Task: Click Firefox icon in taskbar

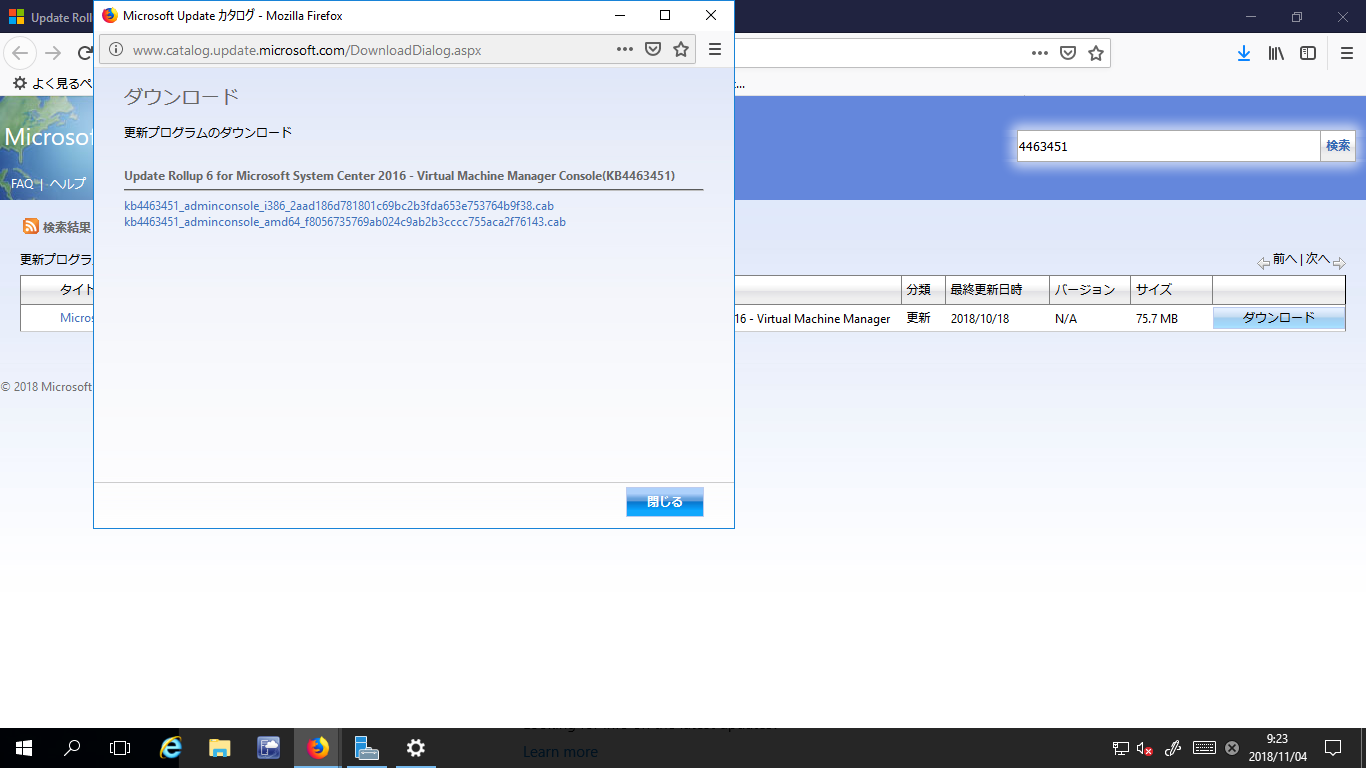Action: click(x=318, y=748)
